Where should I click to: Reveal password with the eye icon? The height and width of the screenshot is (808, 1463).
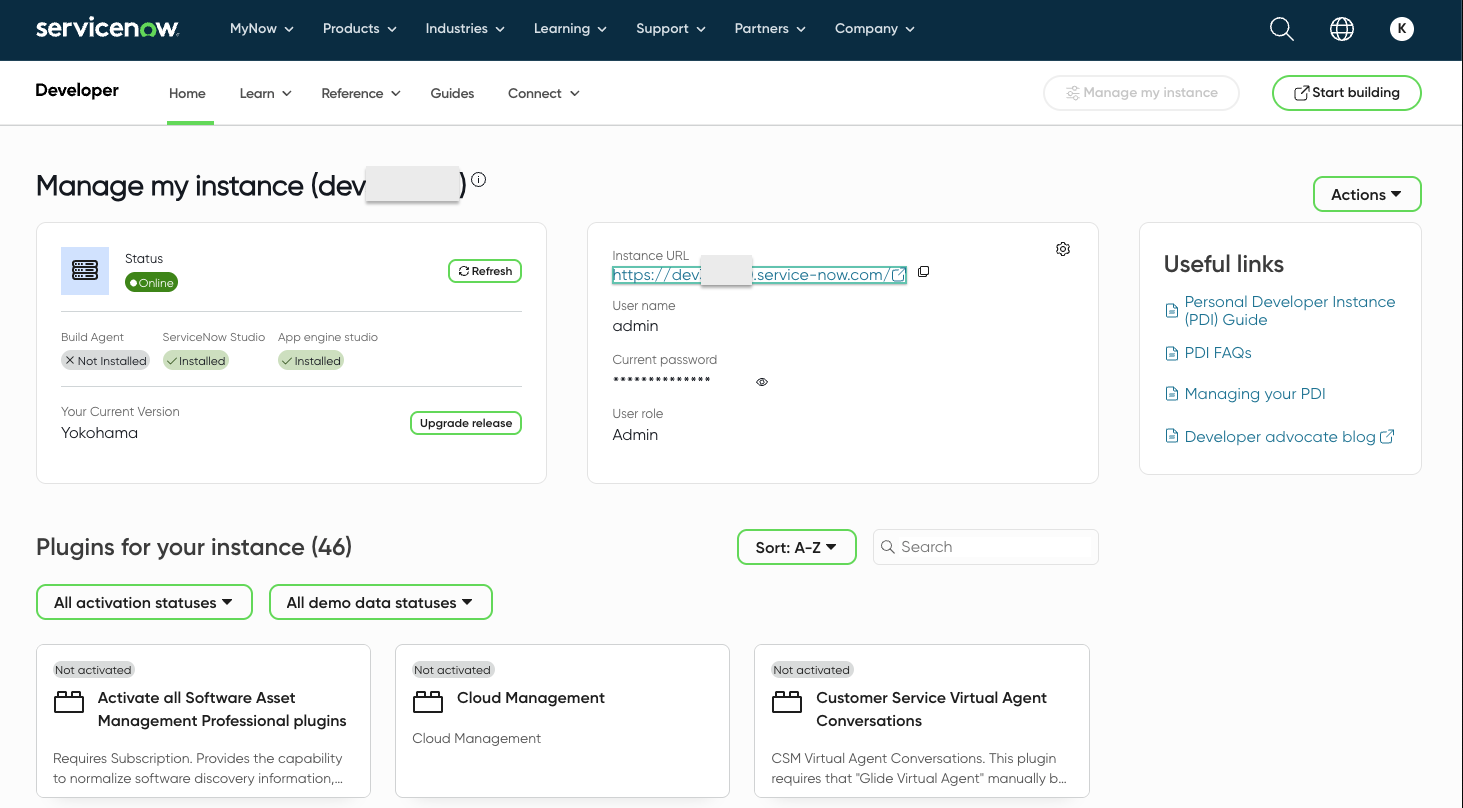(x=762, y=382)
